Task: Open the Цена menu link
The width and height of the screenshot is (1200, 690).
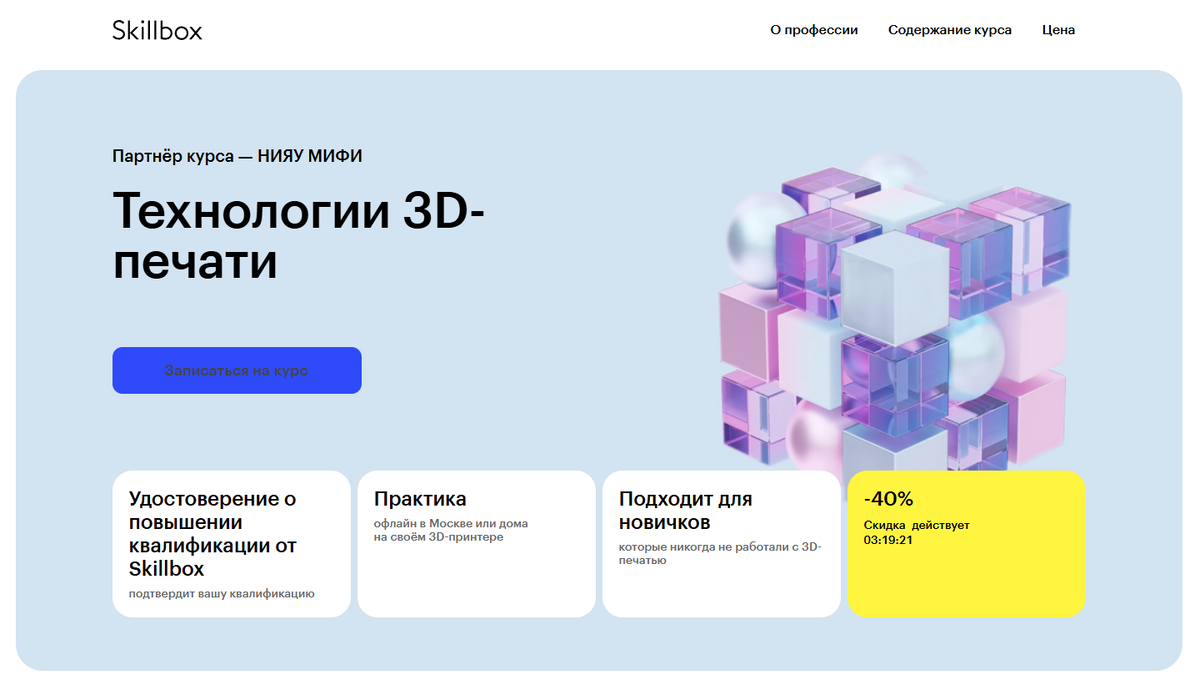Action: click(x=1058, y=30)
